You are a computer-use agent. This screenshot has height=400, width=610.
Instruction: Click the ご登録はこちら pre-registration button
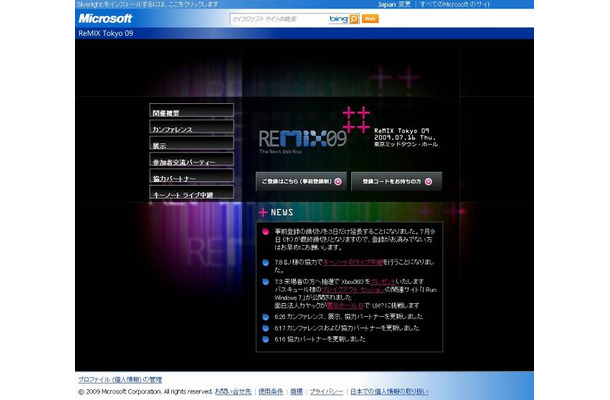pyautogui.click(x=301, y=181)
